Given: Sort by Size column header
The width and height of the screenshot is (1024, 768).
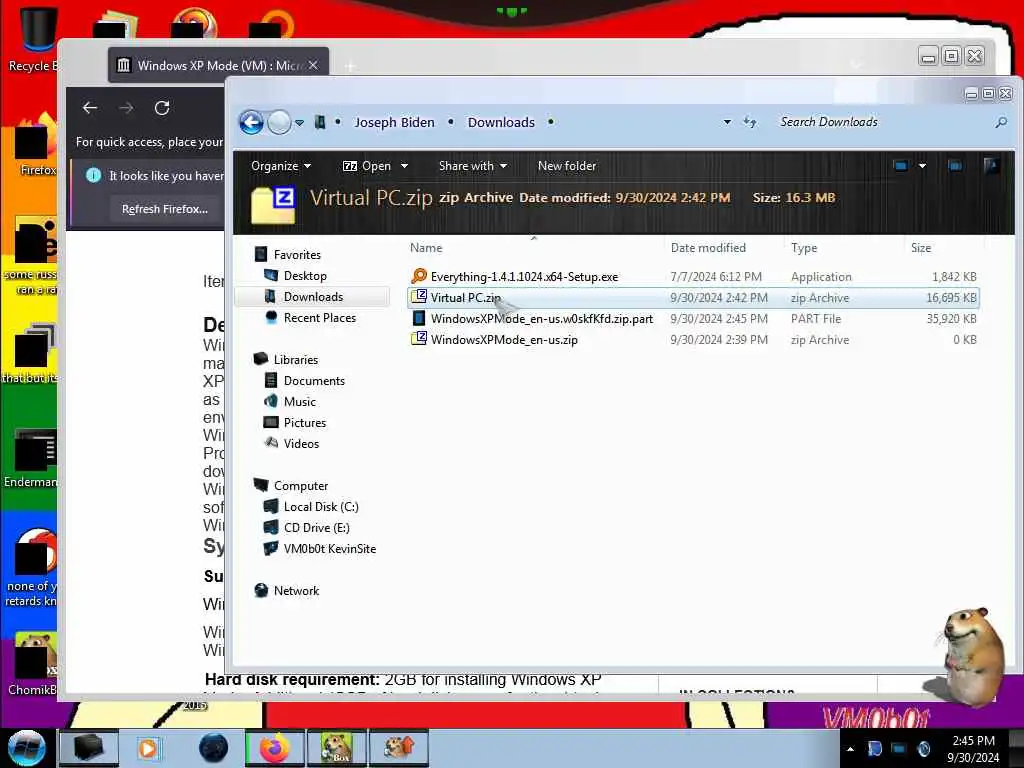Looking at the screenshot, I should [921, 248].
